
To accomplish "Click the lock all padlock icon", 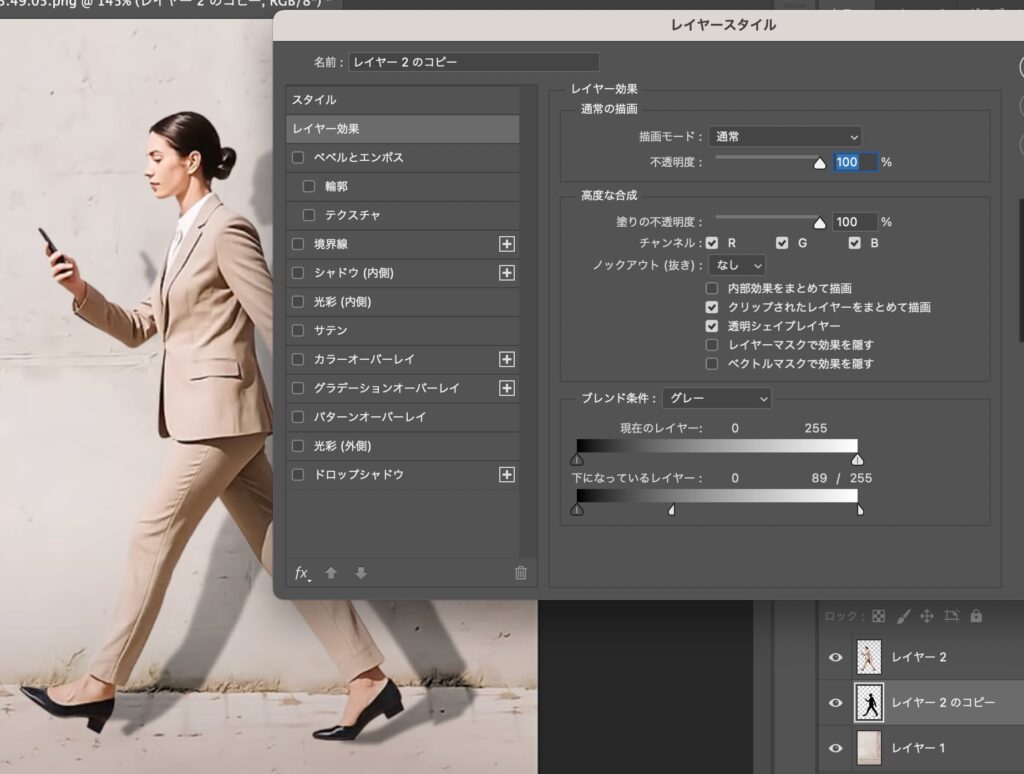I will point(976,616).
